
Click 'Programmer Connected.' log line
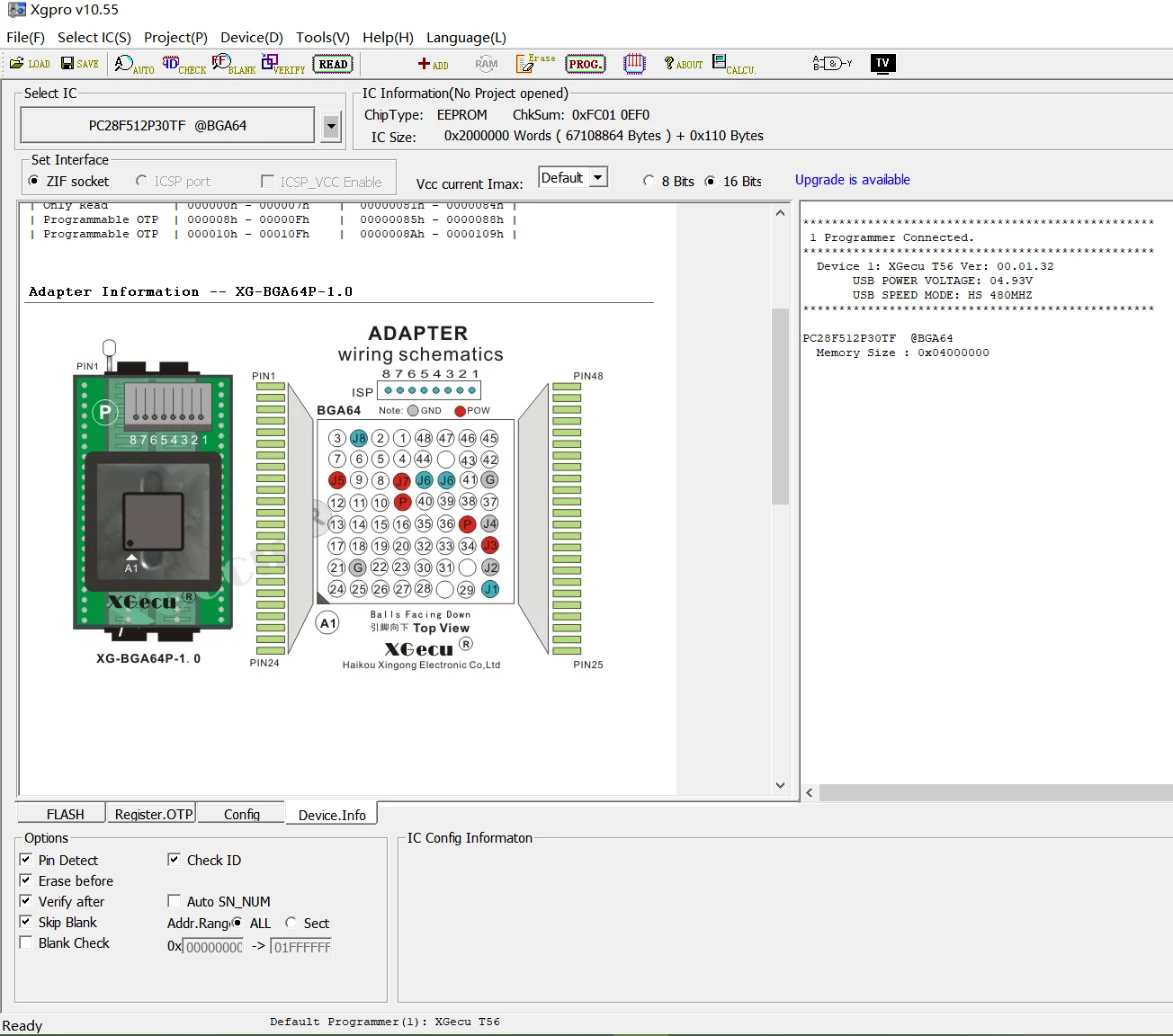[891, 237]
